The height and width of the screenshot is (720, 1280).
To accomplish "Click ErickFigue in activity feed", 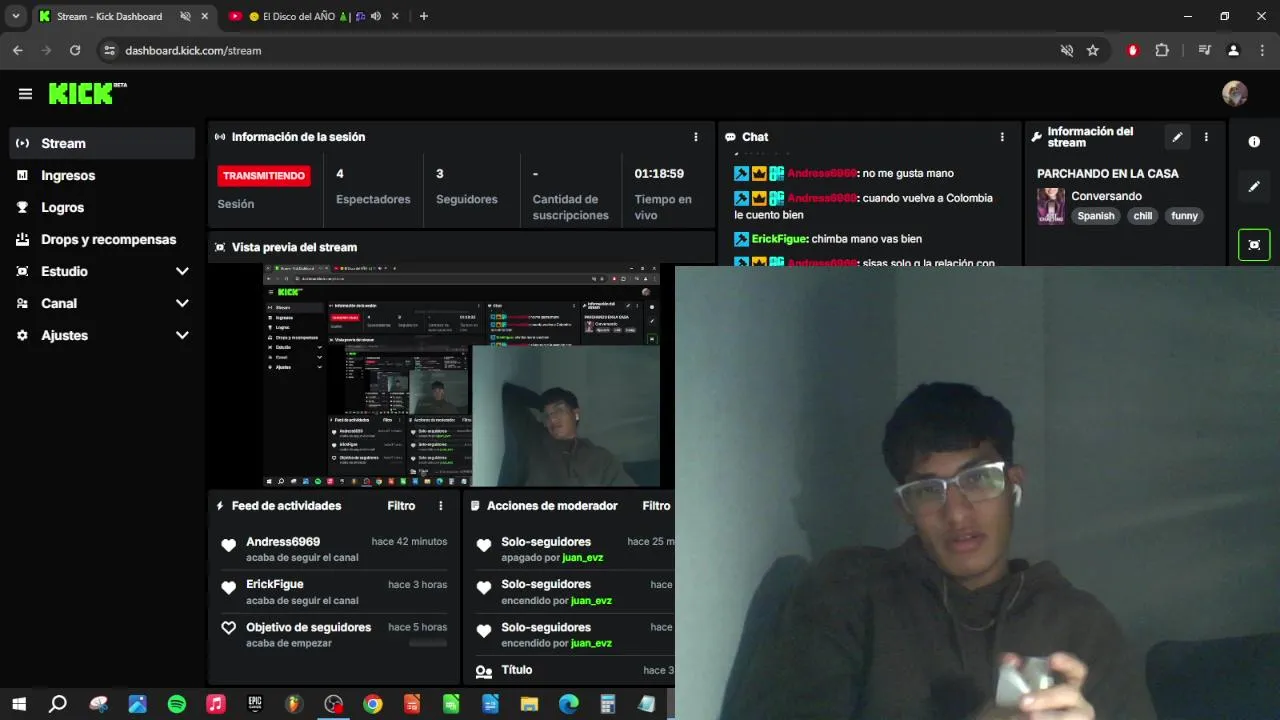I will [x=275, y=584].
